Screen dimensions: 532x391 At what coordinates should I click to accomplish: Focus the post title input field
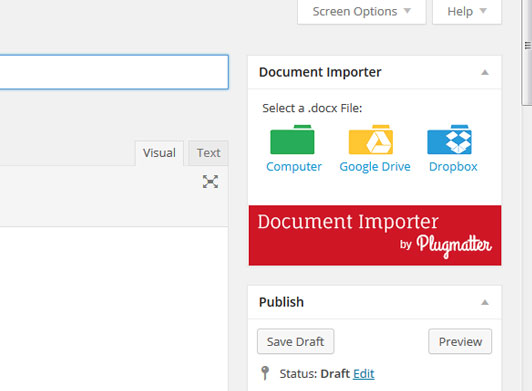(x=114, y=72)
